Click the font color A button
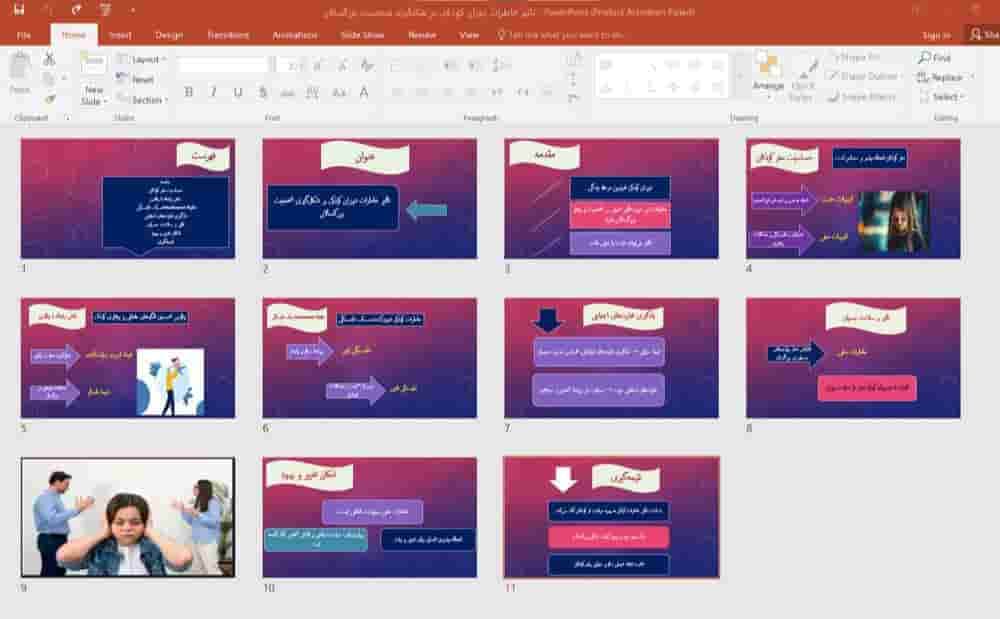Viewport: 1000px width, 619px height. pyautogui.click(x=364, y=92)
